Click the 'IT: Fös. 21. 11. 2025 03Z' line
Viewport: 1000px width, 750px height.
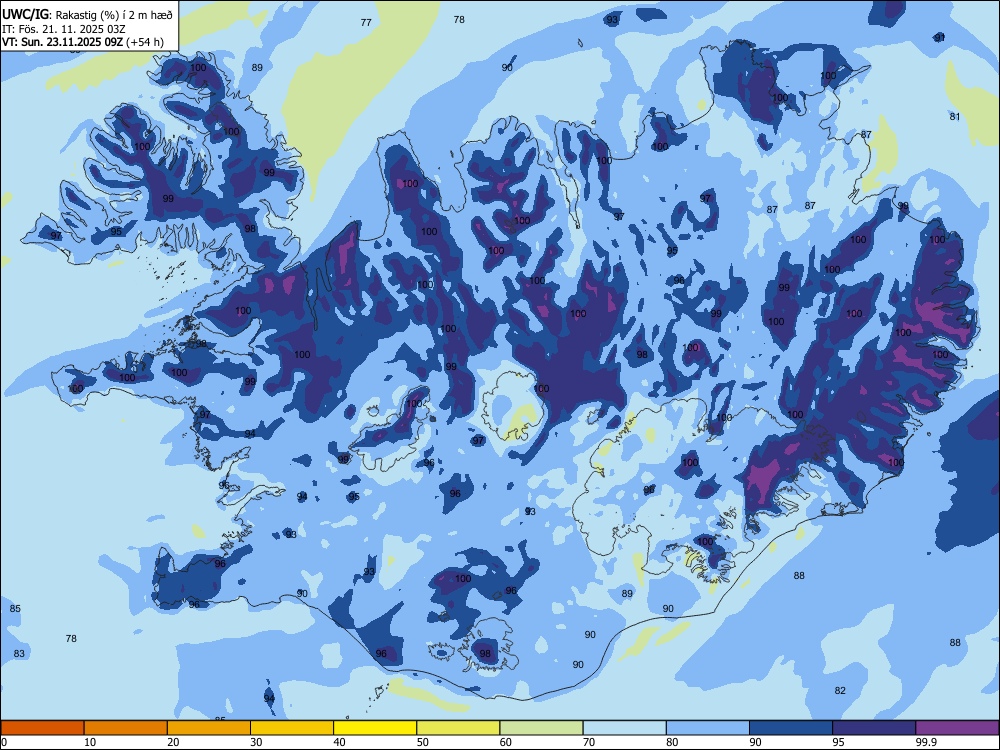(64, 29)
